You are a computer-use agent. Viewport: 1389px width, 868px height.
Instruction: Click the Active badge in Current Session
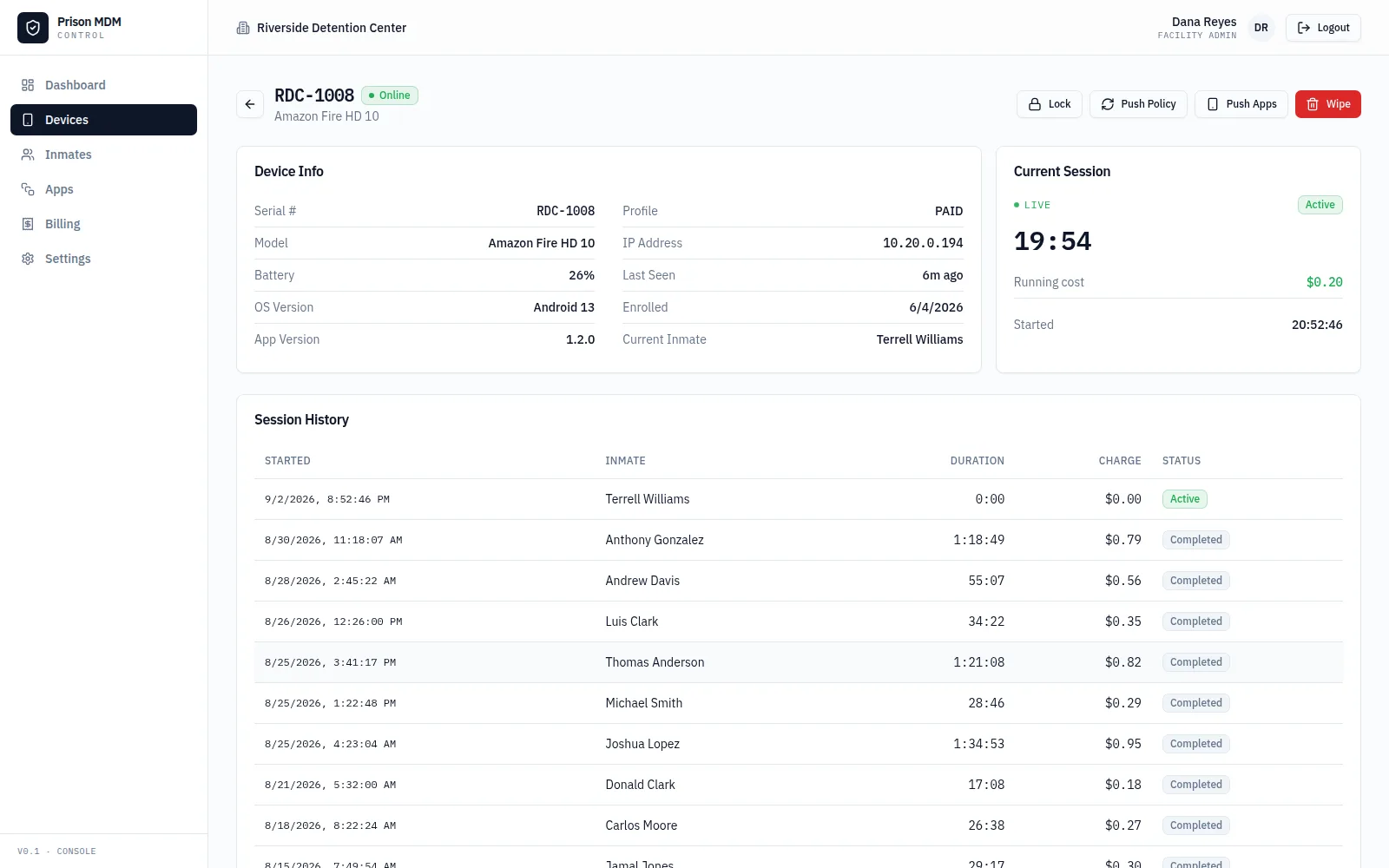pos(1320,205)
